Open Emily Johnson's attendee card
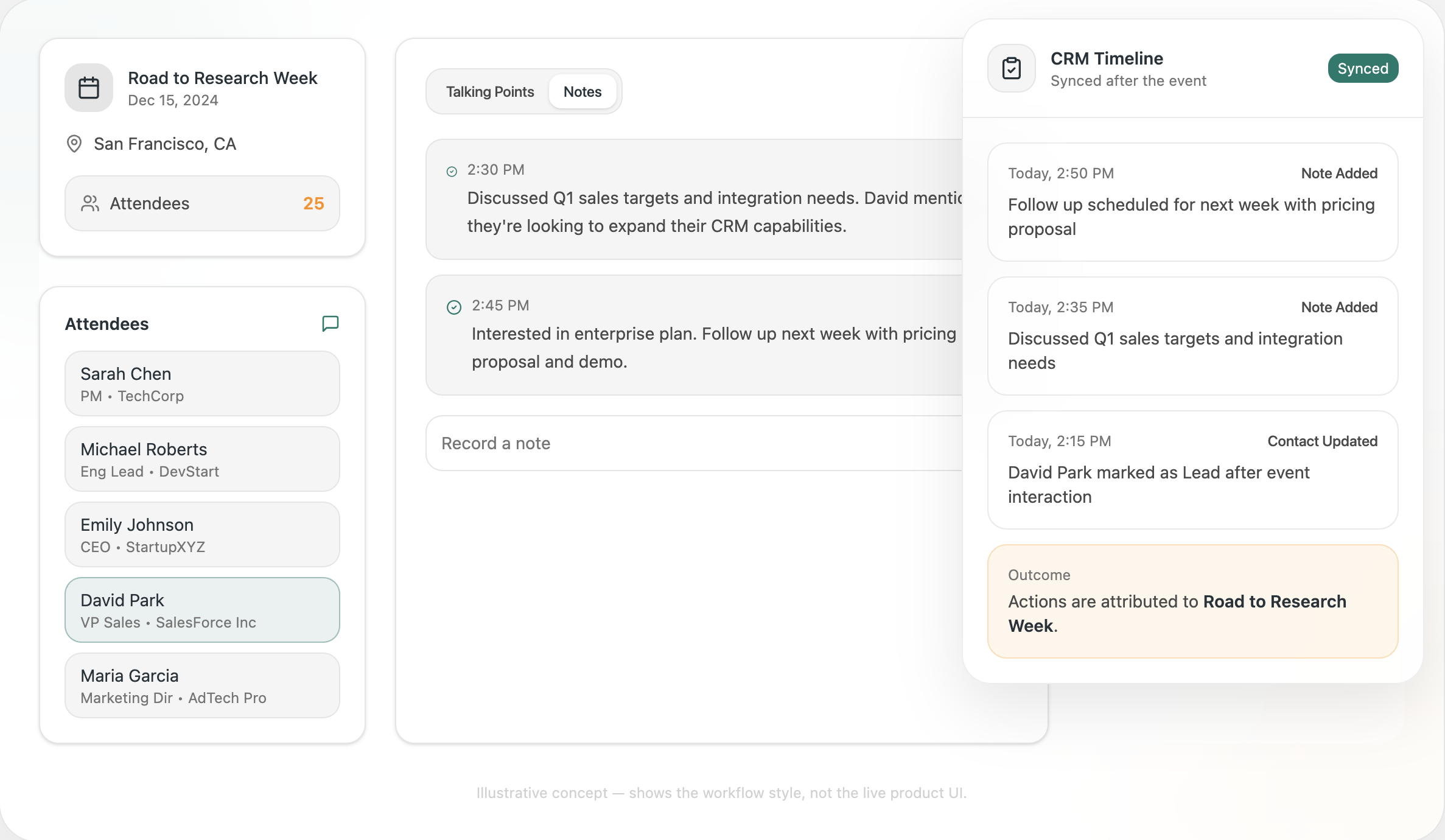Image resolution: width=1445 pixels, height=840 pixels. click(202, 534)
